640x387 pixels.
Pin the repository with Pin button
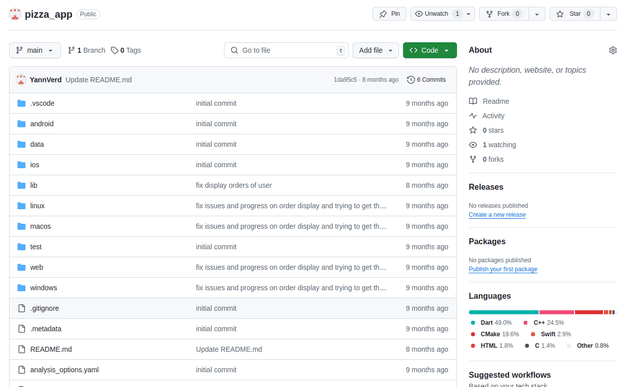[x=389, y=14]
